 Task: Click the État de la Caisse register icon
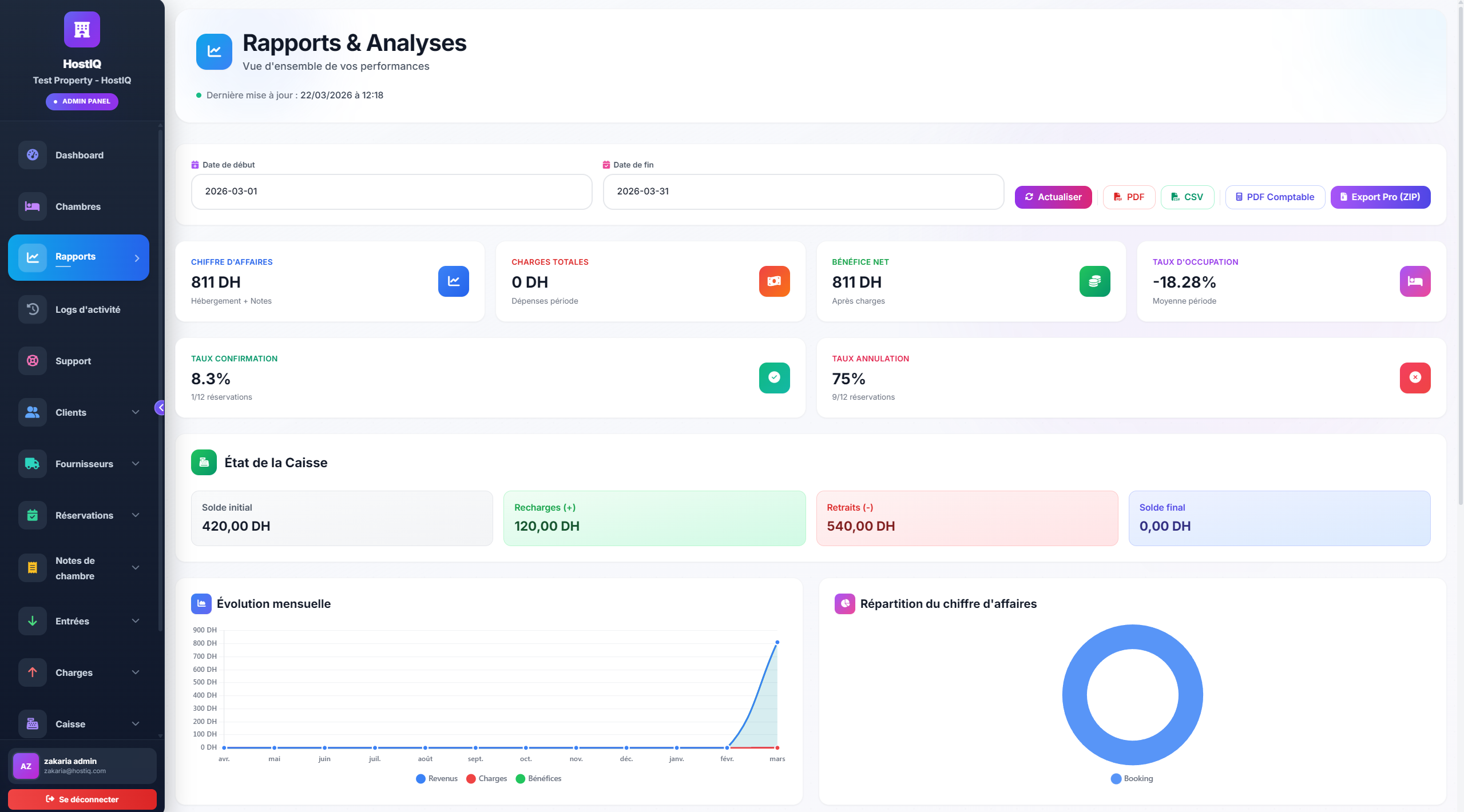pyautogui.click(x=204, y=463)
